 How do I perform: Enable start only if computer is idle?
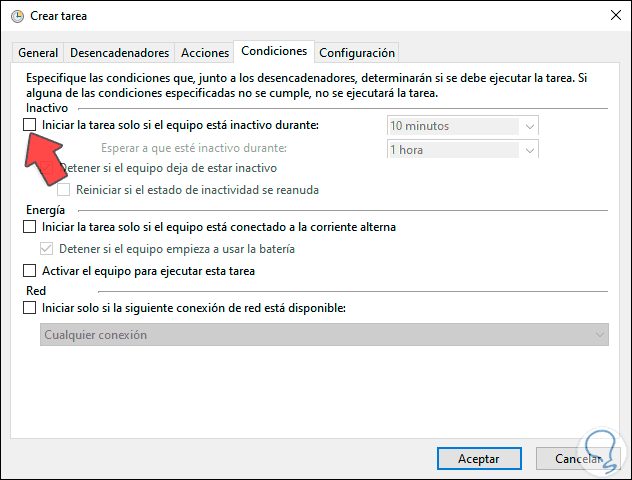(30, 125)
